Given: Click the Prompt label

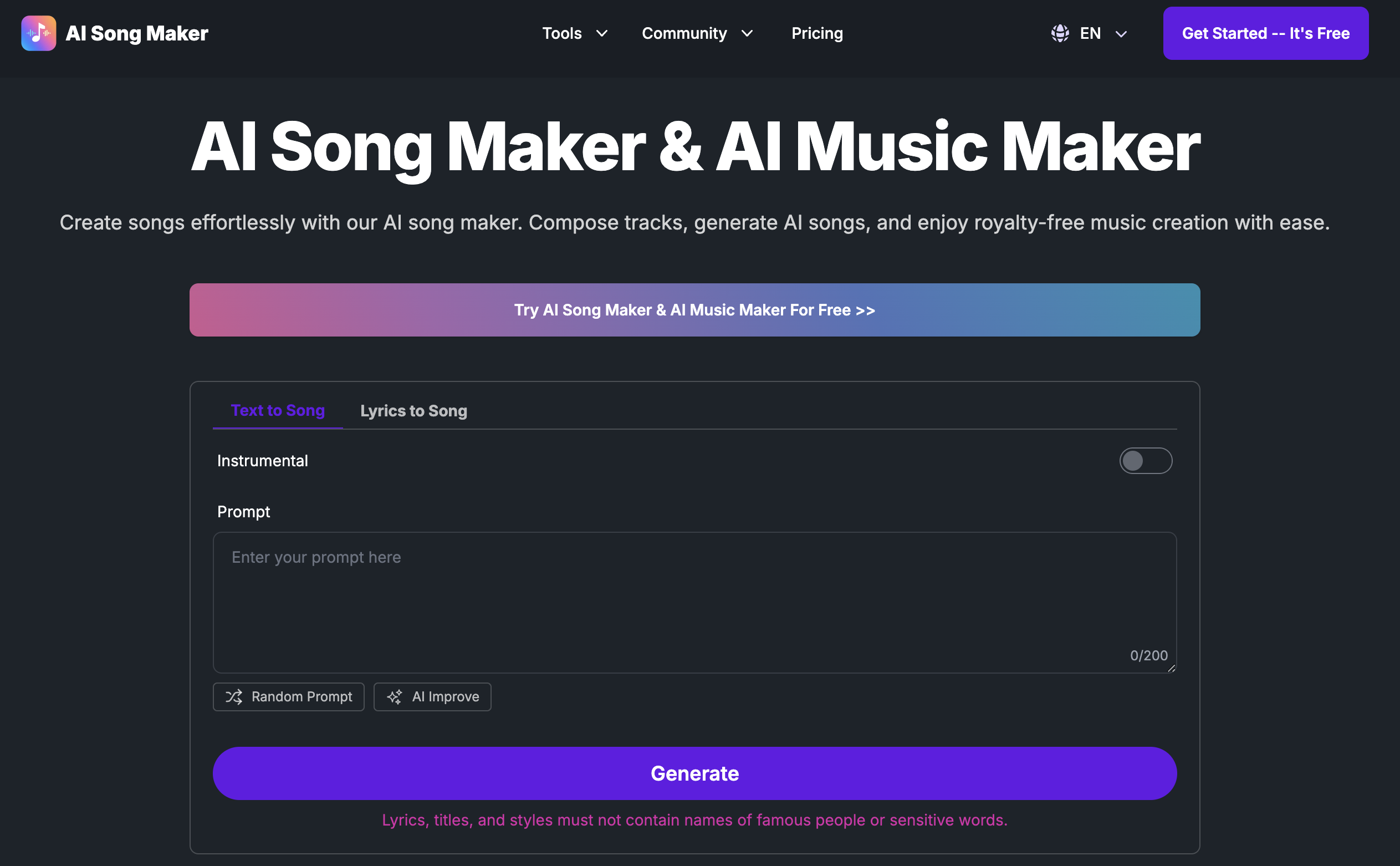Looking at the screenshot, I should [x=243, y=512].
